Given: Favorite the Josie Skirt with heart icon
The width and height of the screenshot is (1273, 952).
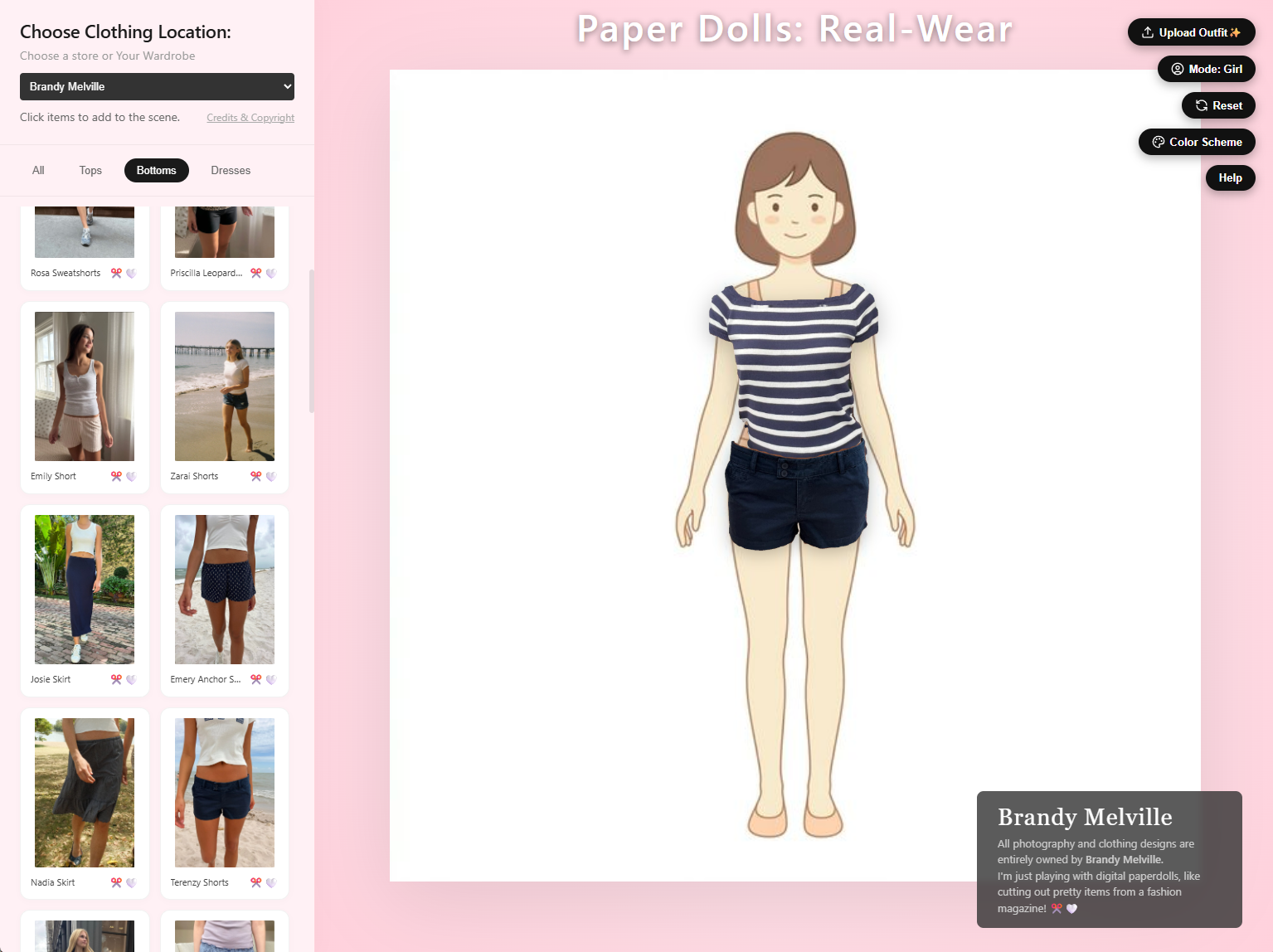Looking at the screenshot, I should [131, 679].
